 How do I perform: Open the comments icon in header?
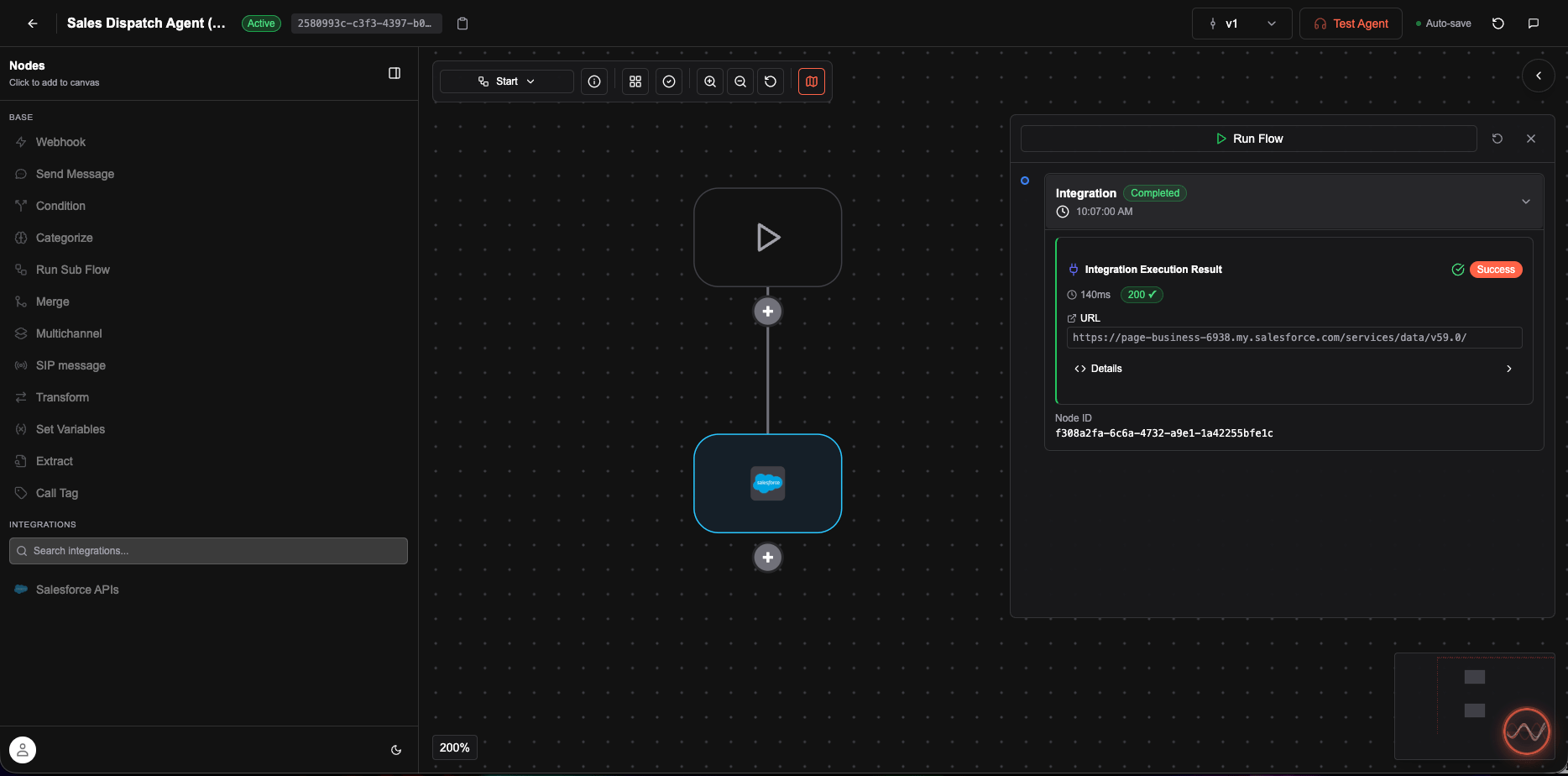click(1534, 24)
